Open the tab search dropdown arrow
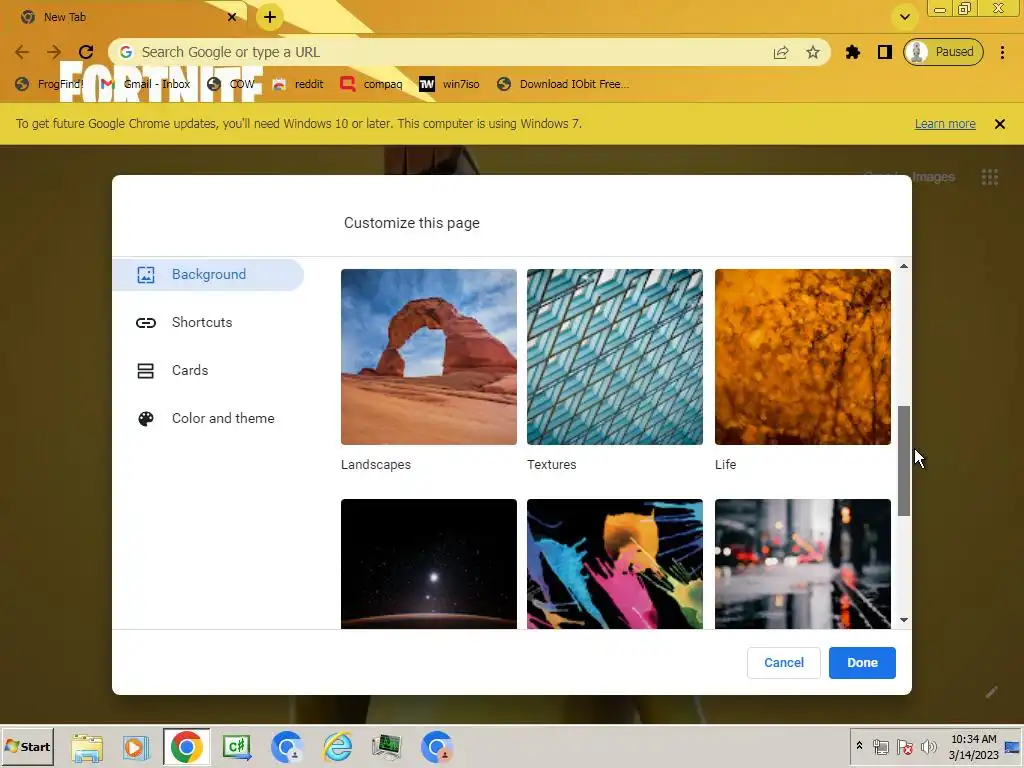1024x768 pixels. click(904, 17)
